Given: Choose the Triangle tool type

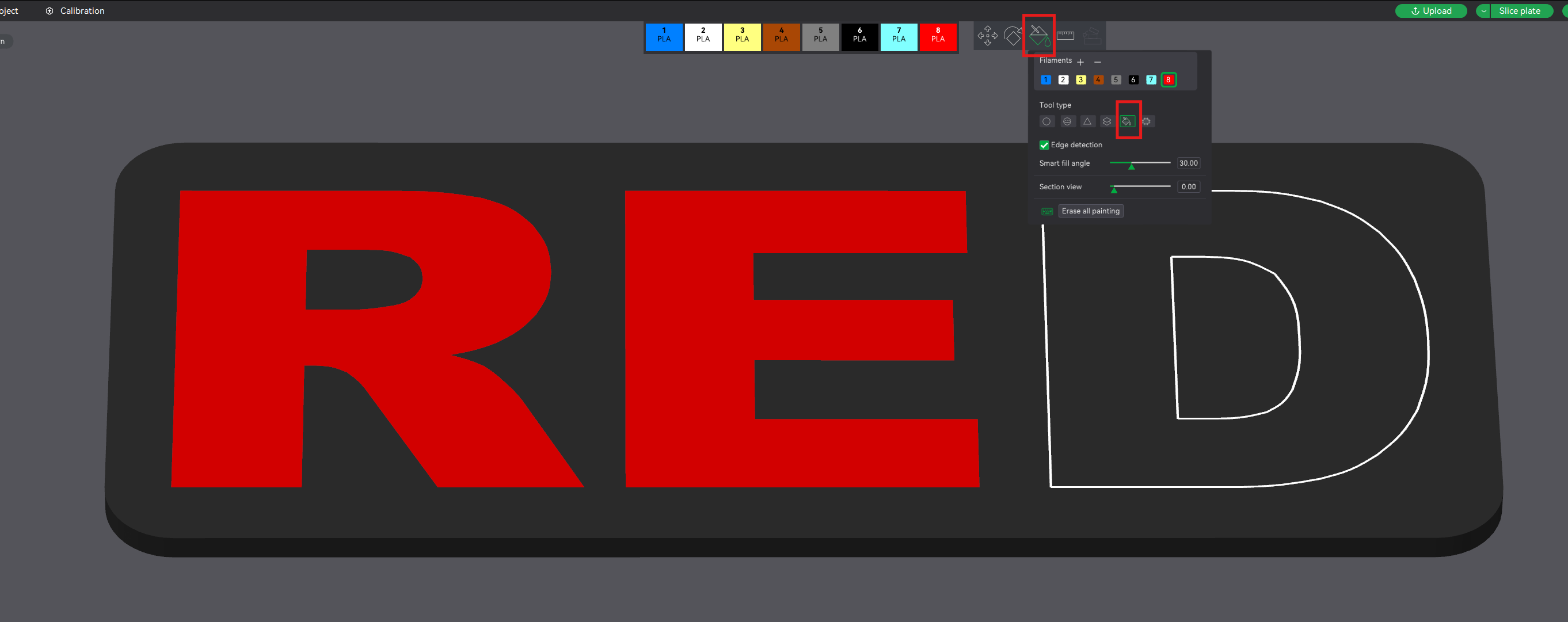Looking at the screenshot, I should (1087, 122).
